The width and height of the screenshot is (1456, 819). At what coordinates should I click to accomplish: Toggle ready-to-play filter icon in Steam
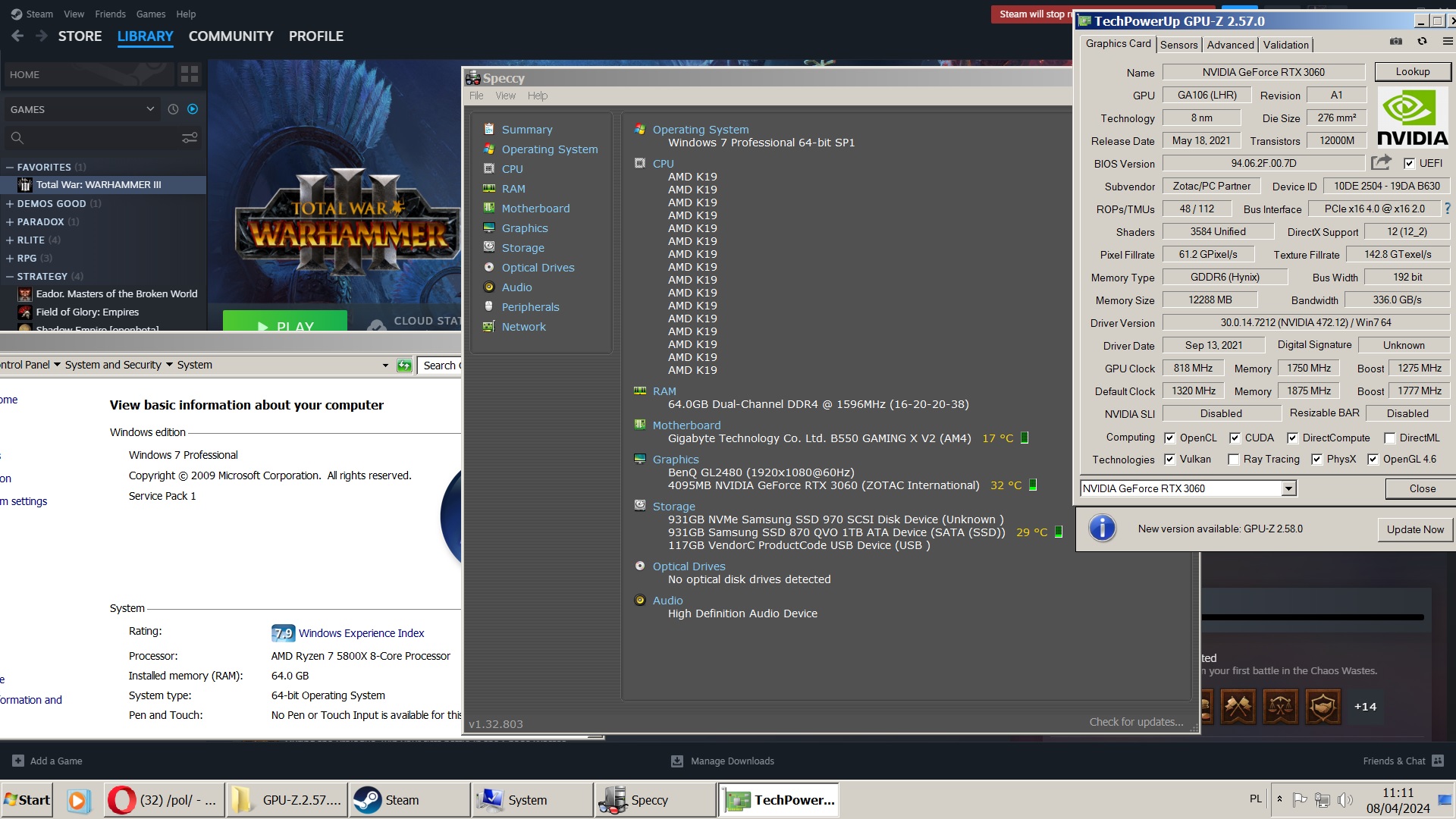(193, 109)
